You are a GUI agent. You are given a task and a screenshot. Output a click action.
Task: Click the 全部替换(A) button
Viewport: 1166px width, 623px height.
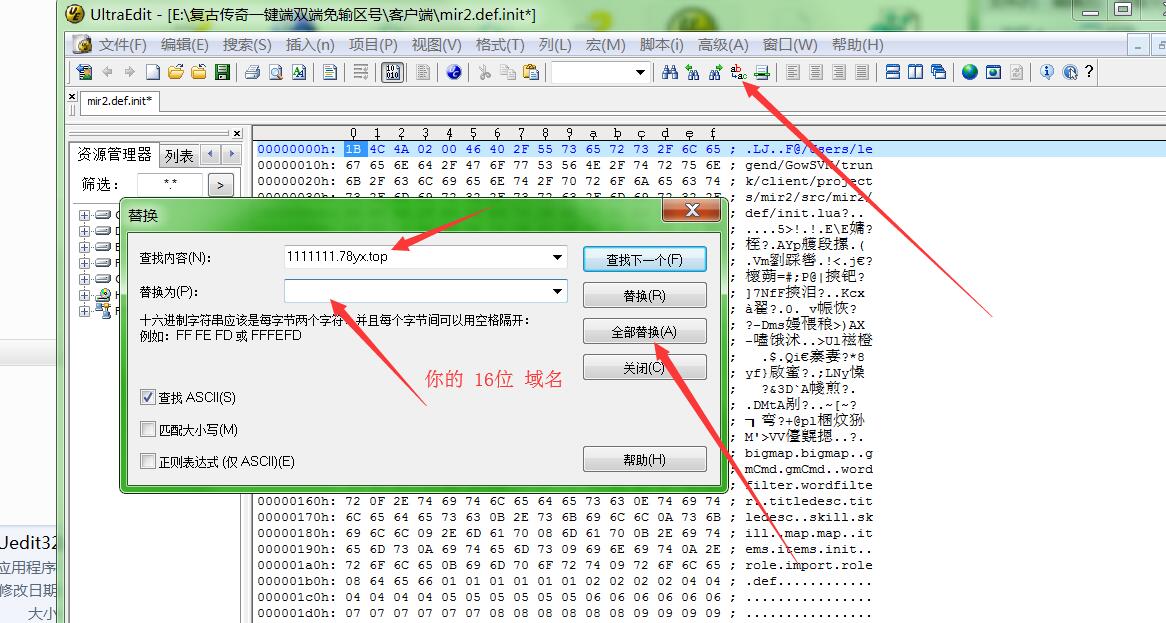645,332
